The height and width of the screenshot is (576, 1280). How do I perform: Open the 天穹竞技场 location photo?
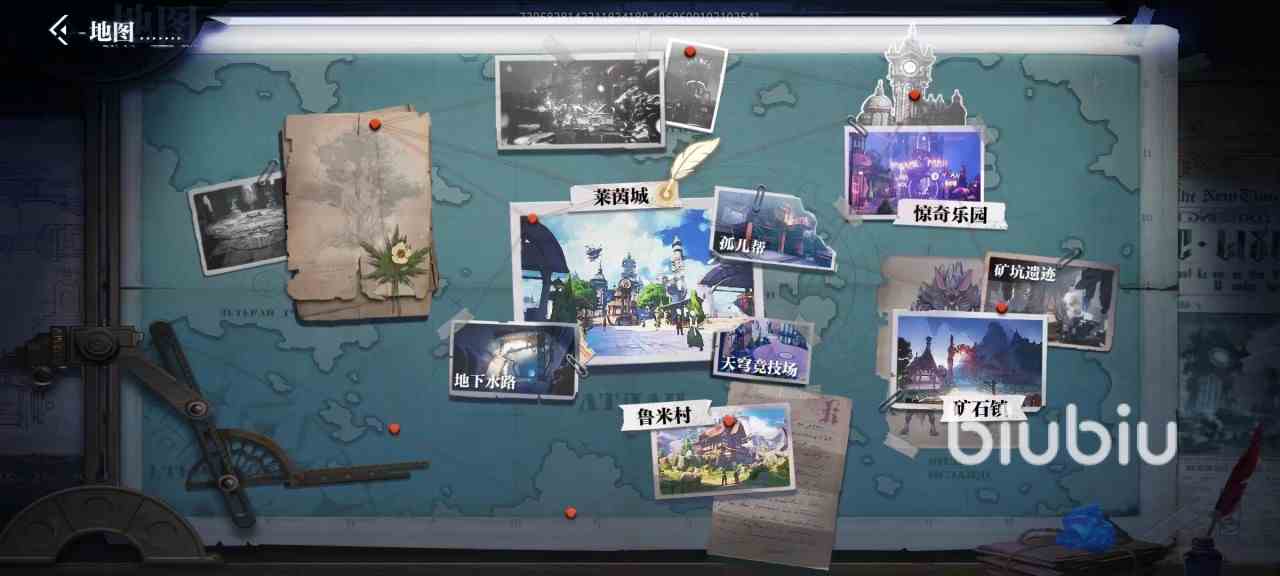(762, 352)
